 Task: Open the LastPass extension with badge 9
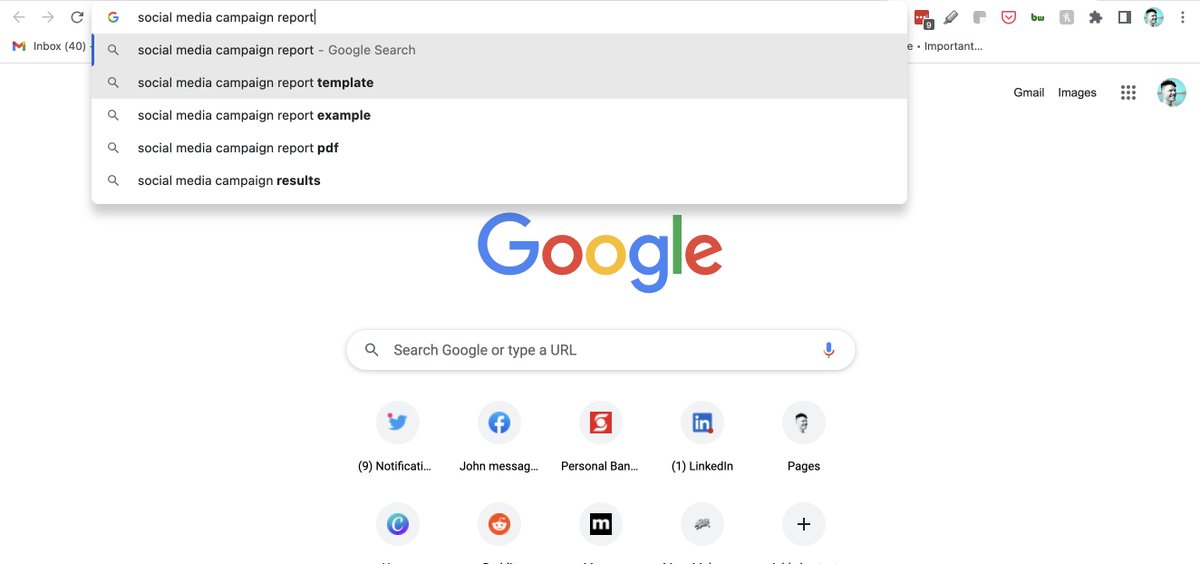(x=922, y=17)
